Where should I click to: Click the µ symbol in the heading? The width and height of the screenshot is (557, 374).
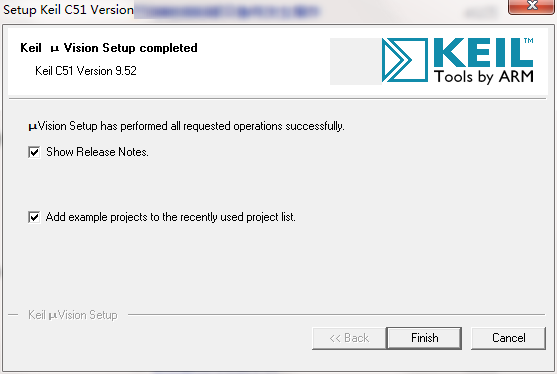pyautogui.click(x=54, y=49)
